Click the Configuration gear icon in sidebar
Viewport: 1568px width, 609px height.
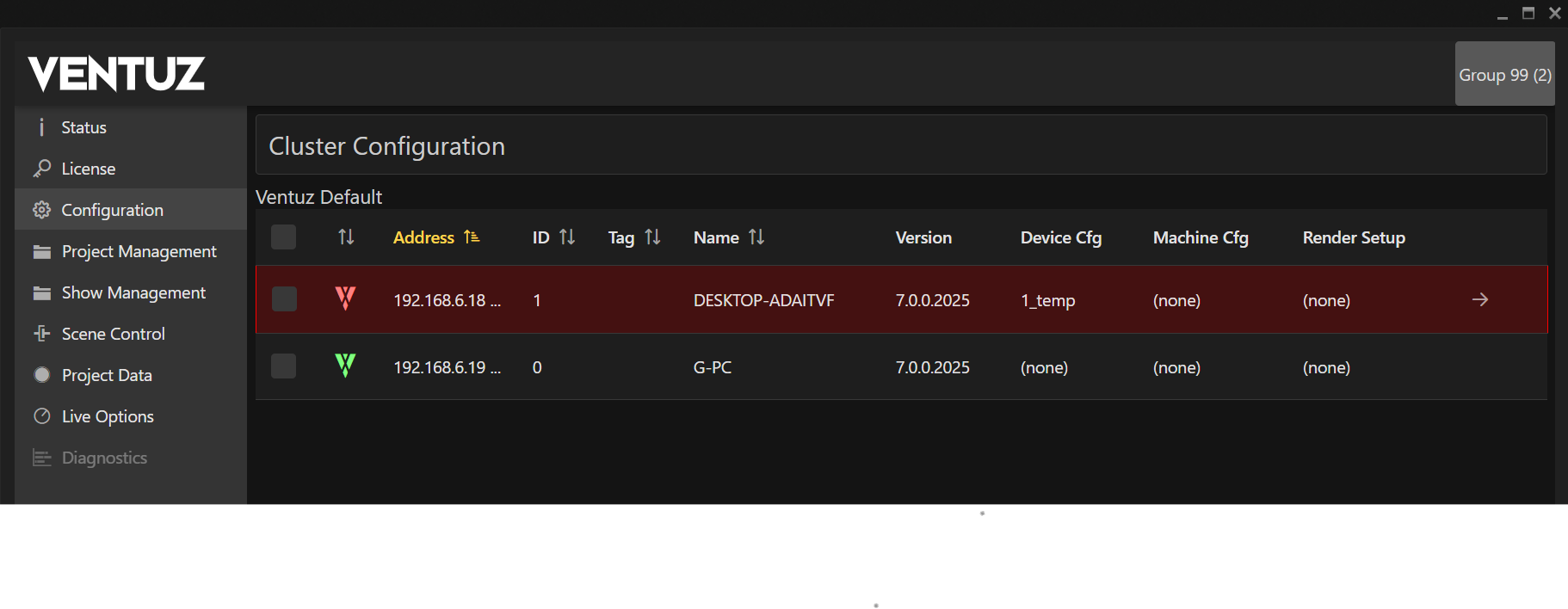[41, 210]
